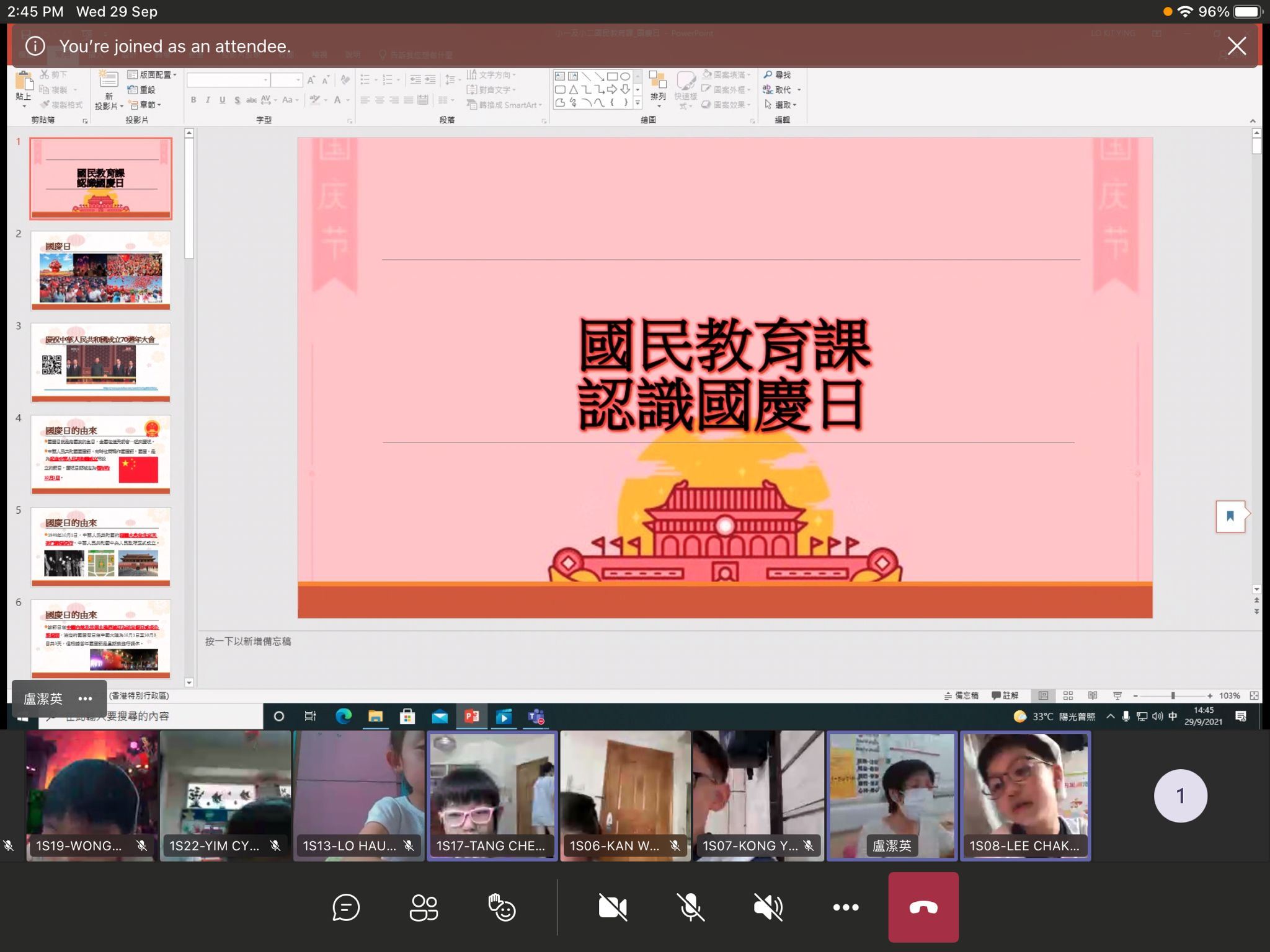Toggle text shadow S button
This screenshot has height=952, width=1270.
click(x=237, y=100)
